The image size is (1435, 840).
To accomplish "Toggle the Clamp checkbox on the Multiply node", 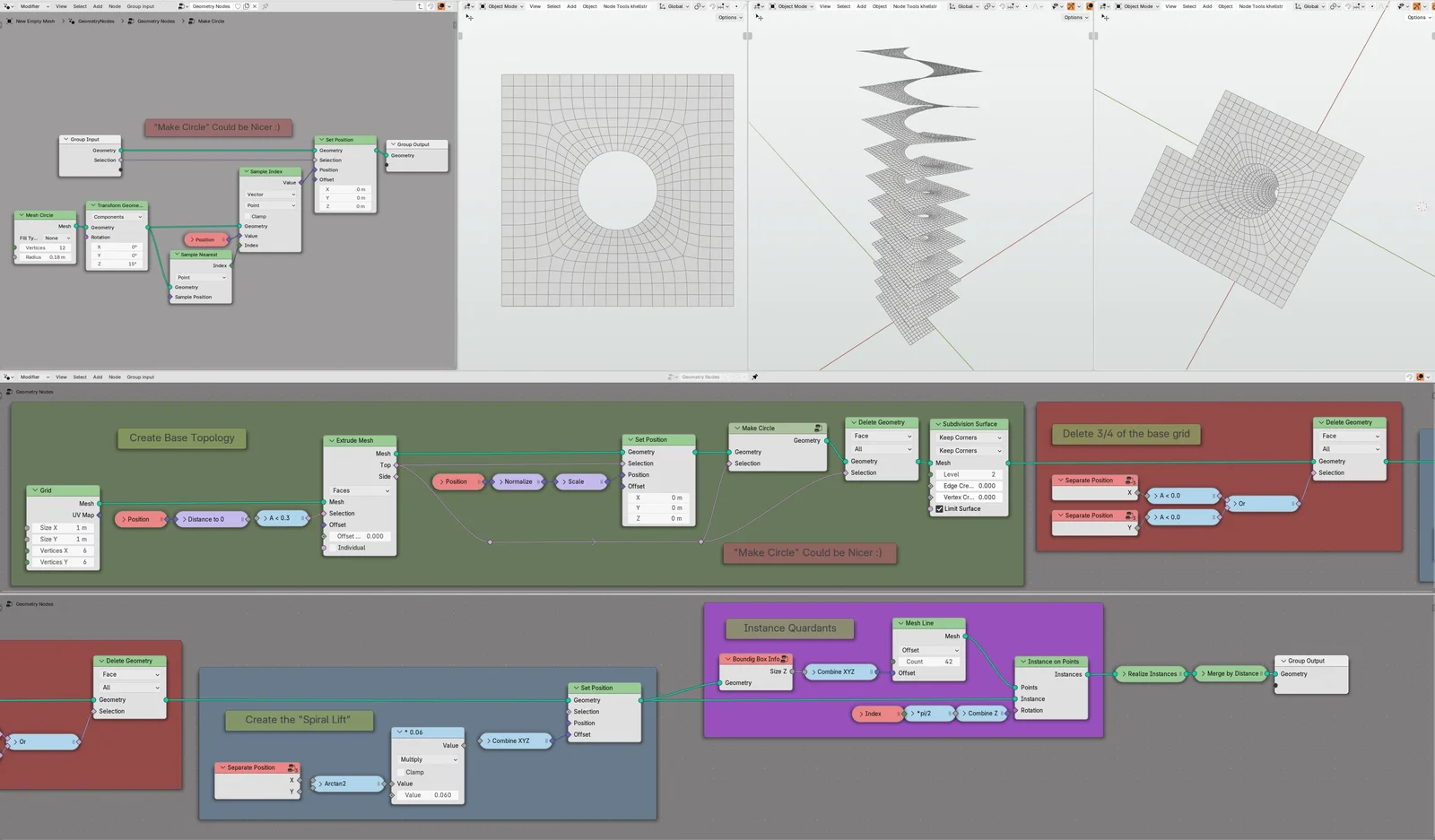I will tap(402, 772).
